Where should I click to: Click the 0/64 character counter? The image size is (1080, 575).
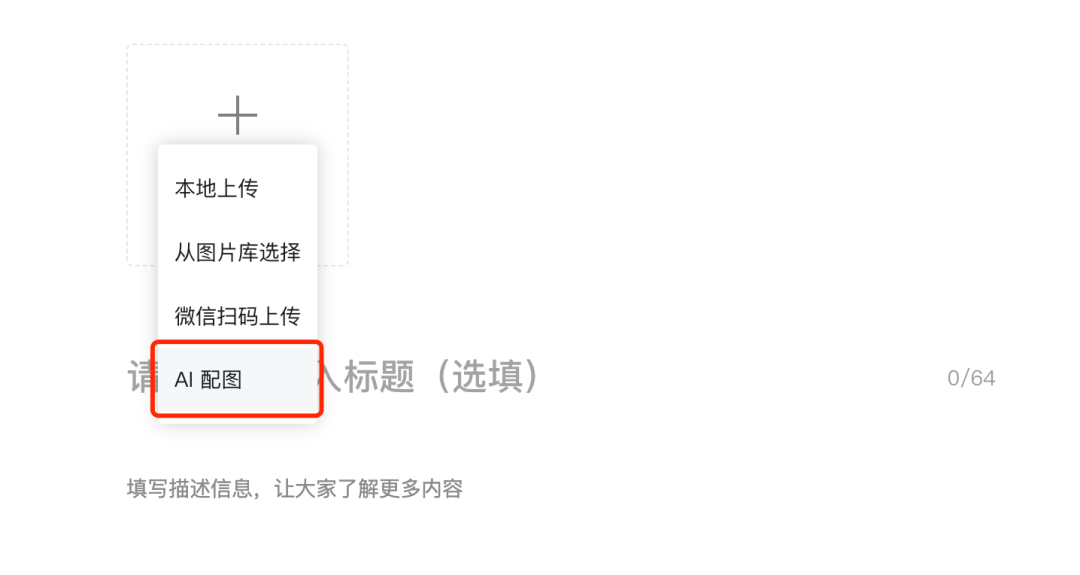coord(971,378)
